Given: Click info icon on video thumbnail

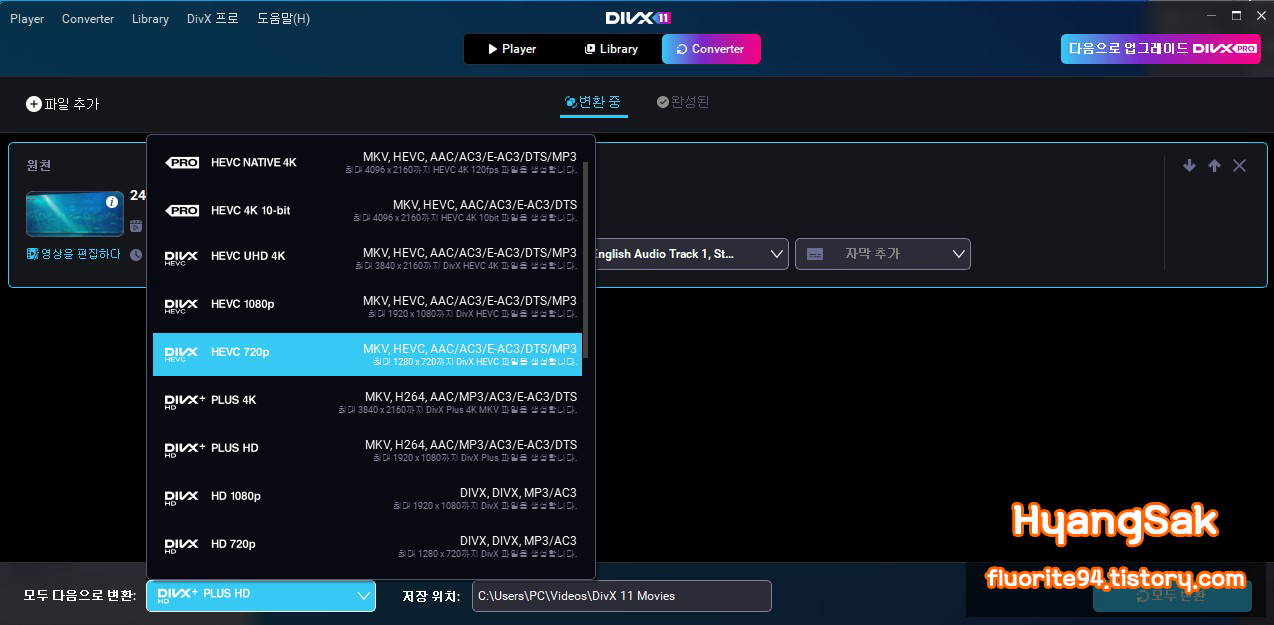Looking at the screenshot, I should coord(112,202).
